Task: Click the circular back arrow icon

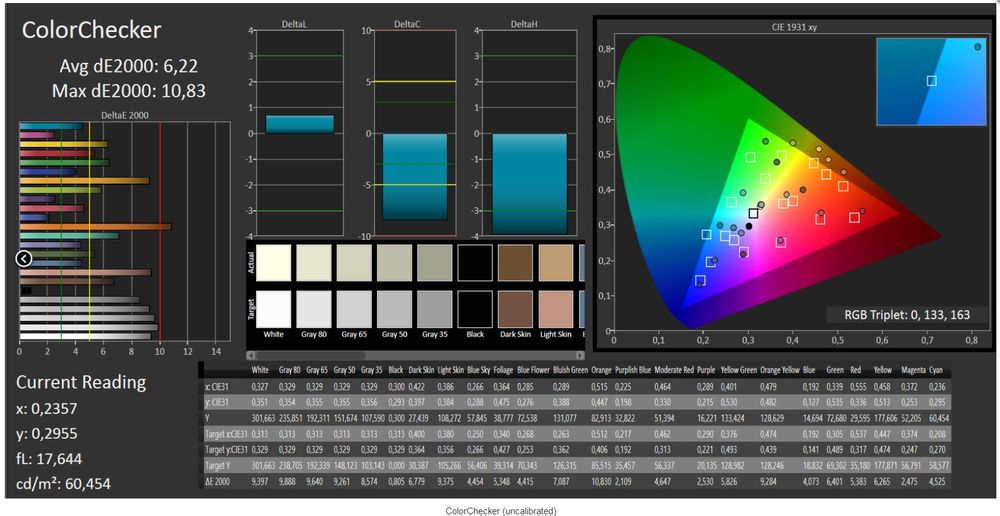Action: coord(23,258)
